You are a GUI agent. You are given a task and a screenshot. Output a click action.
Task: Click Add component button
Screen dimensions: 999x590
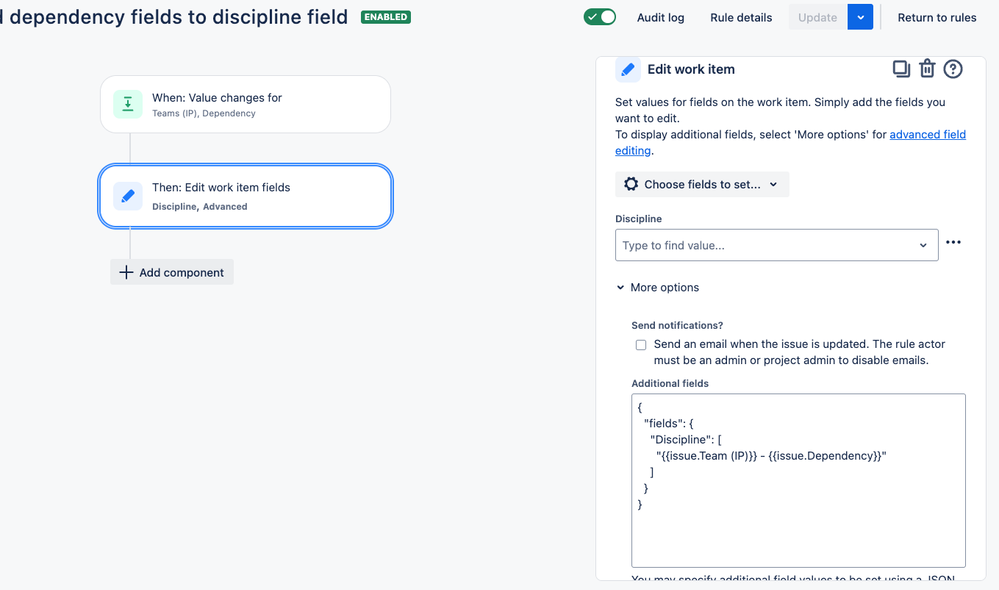click(x=172, y=272)
